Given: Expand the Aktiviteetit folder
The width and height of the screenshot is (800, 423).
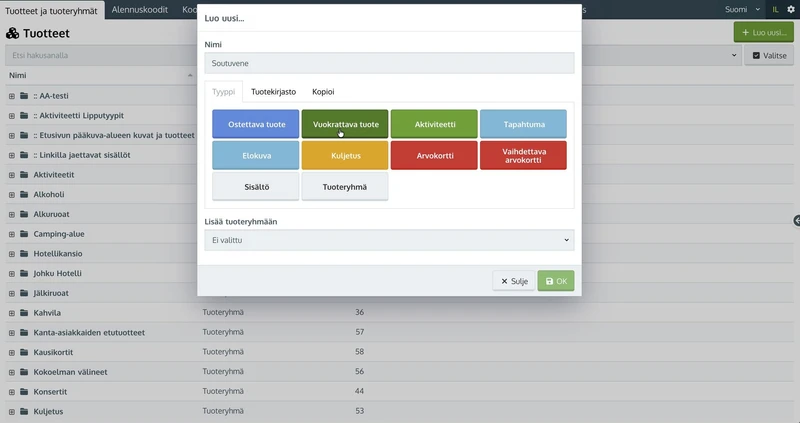Looking at the screenshot, I should (12, 175).
